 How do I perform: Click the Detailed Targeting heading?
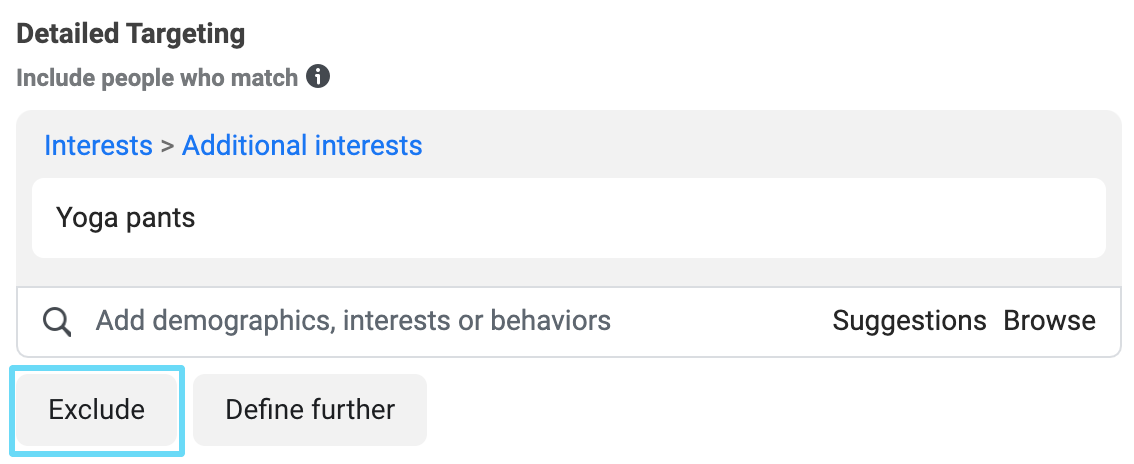[131, 34]
